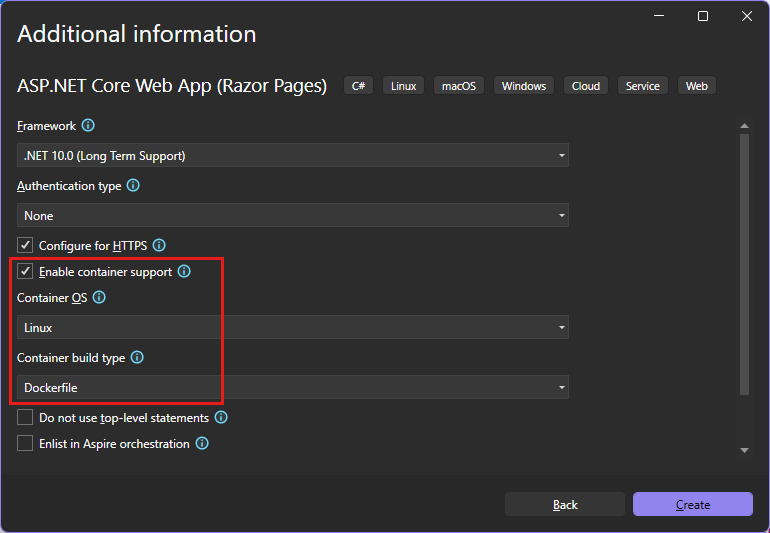This screenshot has height=533, width=770.
Task: Click the Container build type info icon
Action: point(137,357)
